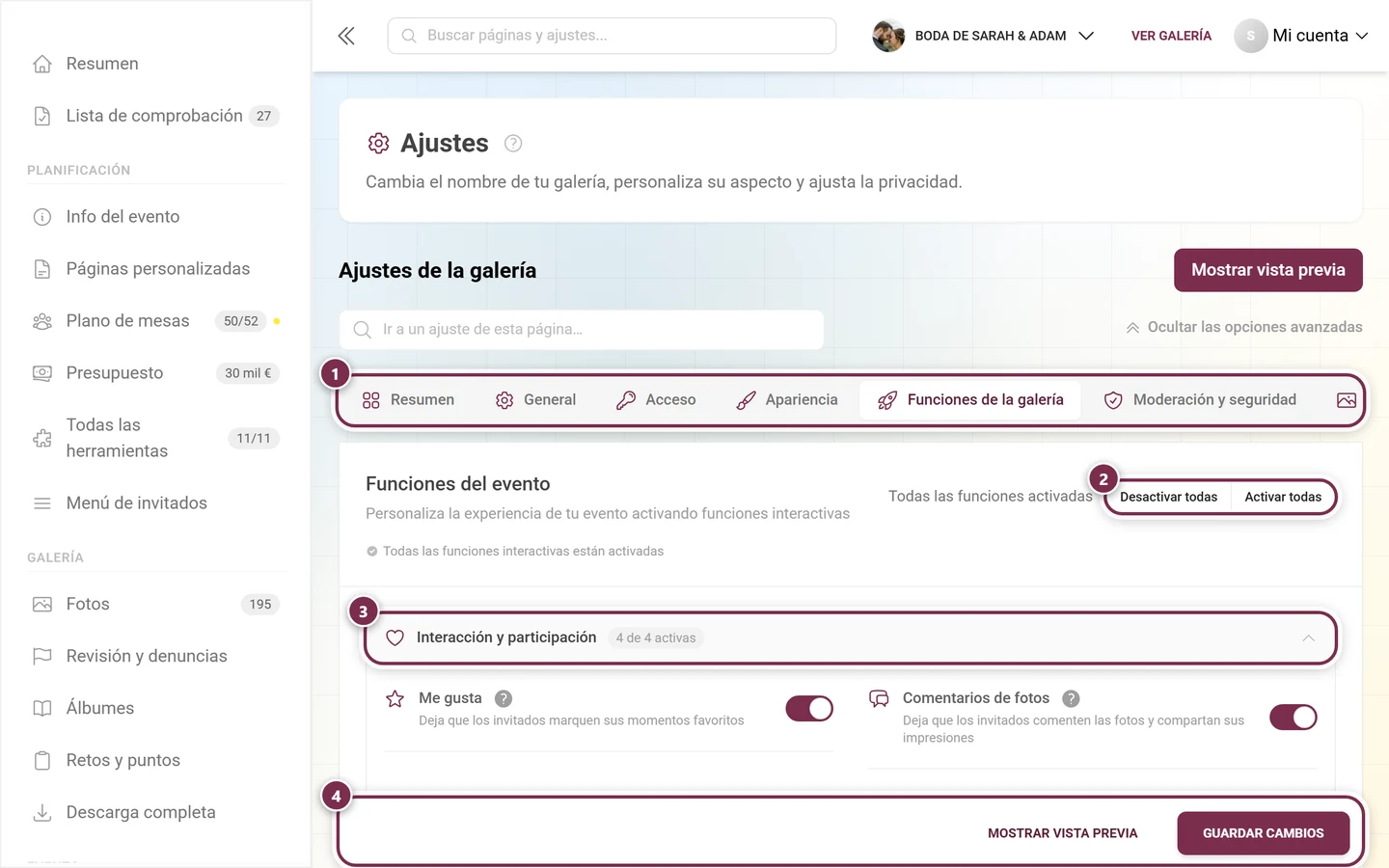Open the Acceso tab
The width and height of the screenshot is (1389, 868).
tap(656, 400)
